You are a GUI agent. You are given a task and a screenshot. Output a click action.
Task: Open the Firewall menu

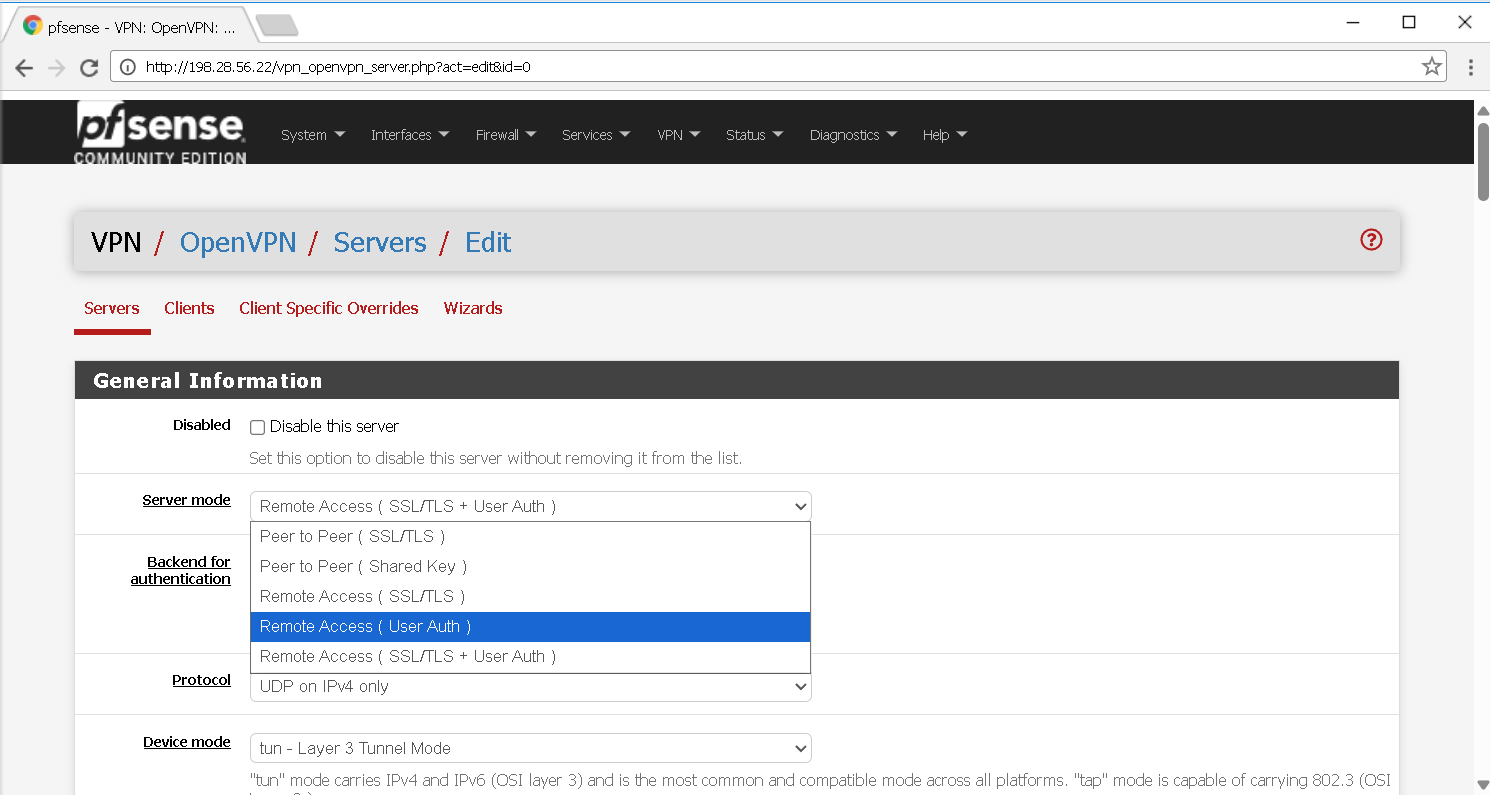coord(505,135)
